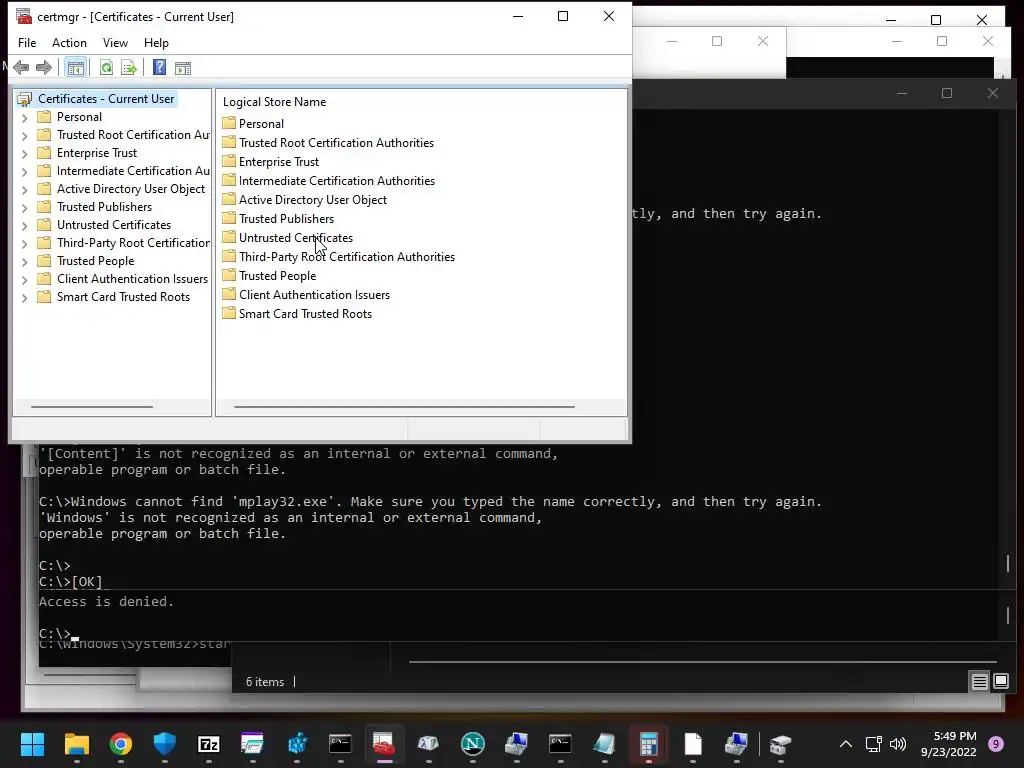Click the network icon in system tray
This screenshot has height=768, width=1024.
pyautogui.click(x=874, y=744)
